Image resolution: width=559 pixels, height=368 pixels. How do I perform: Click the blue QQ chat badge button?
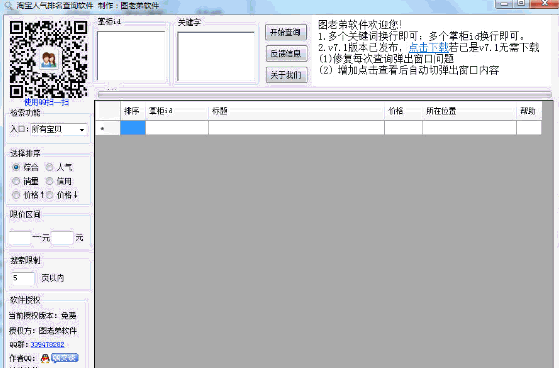coord(65,358)
